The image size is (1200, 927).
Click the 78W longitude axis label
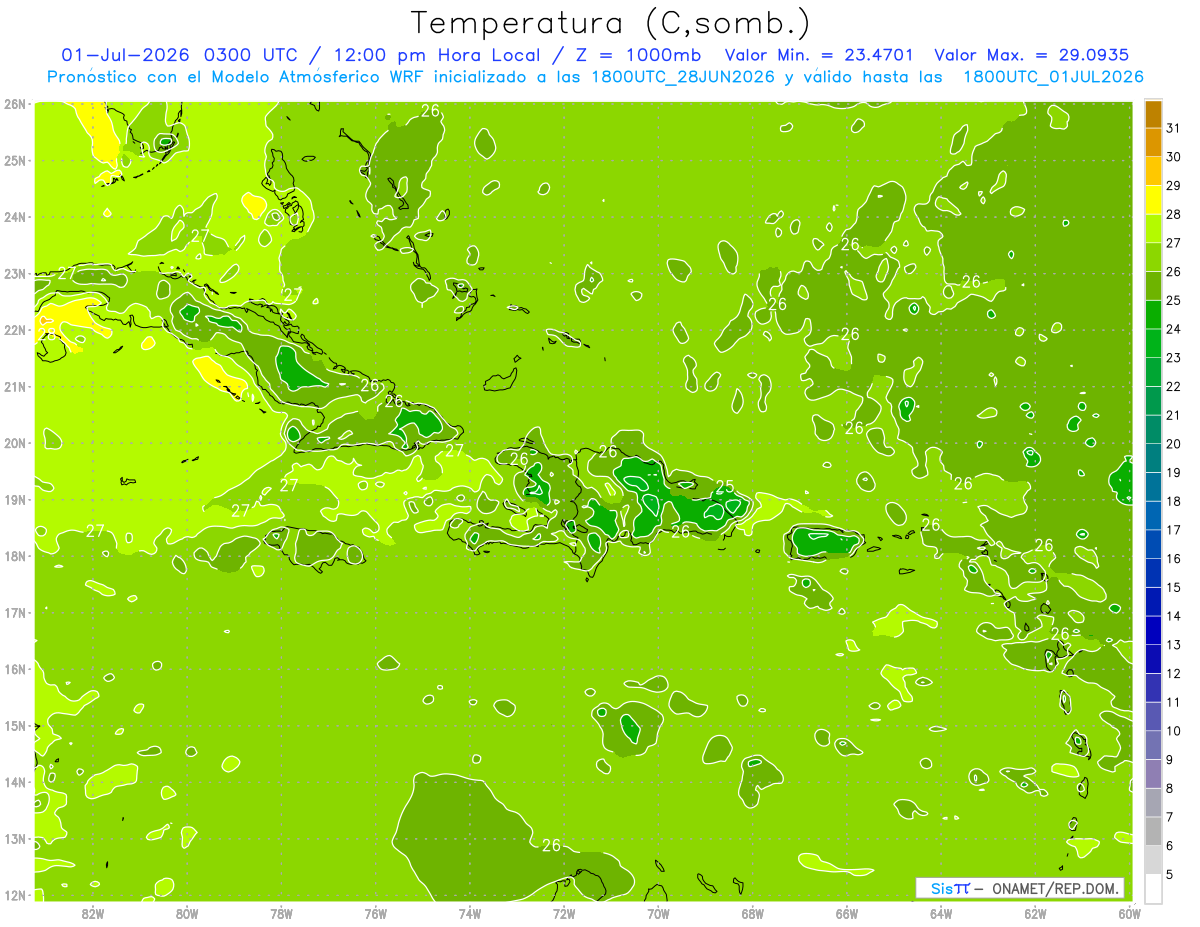(281, 914)
